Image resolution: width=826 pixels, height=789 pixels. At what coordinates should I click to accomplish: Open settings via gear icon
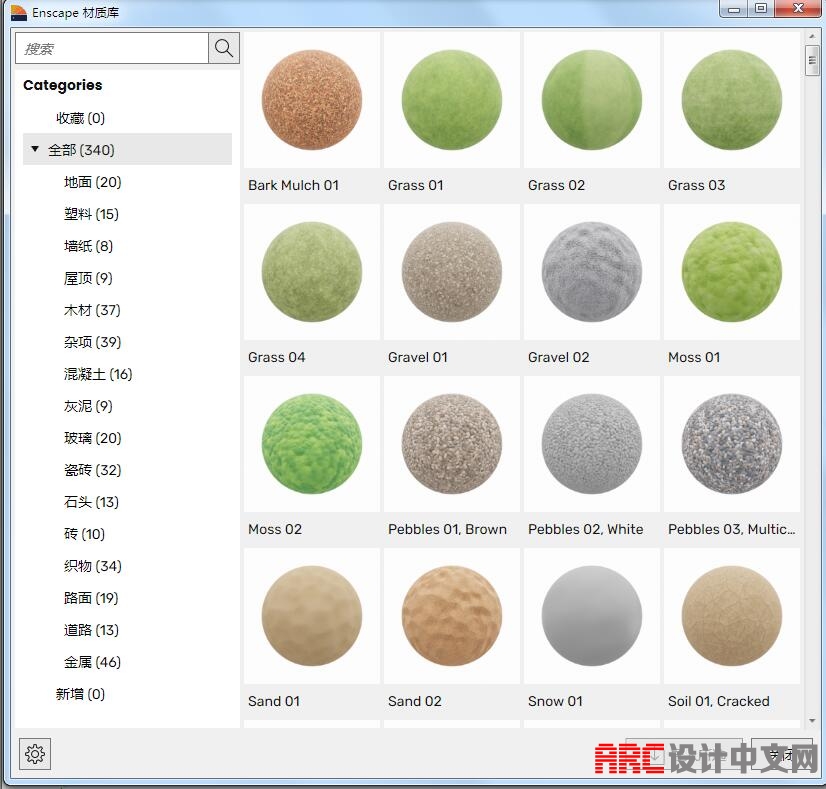click(x=35, y=754)
